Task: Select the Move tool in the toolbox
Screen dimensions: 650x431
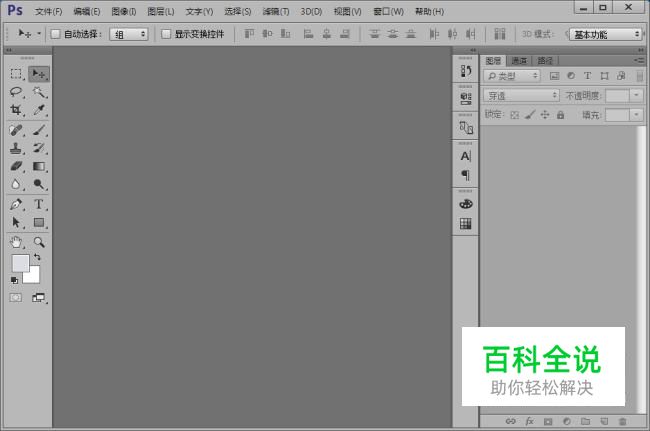Action: 39,74
